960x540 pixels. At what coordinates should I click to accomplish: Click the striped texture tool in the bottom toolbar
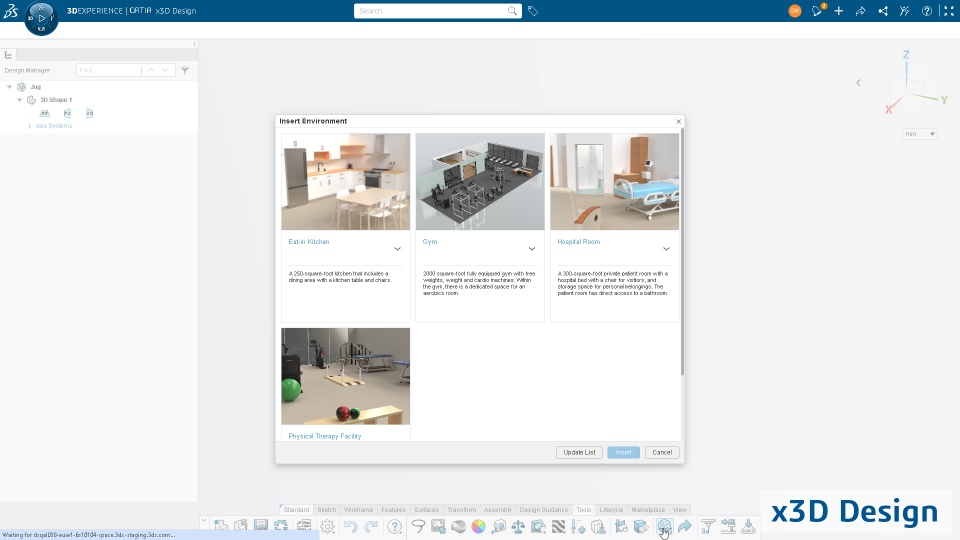[x=558, y=527]
